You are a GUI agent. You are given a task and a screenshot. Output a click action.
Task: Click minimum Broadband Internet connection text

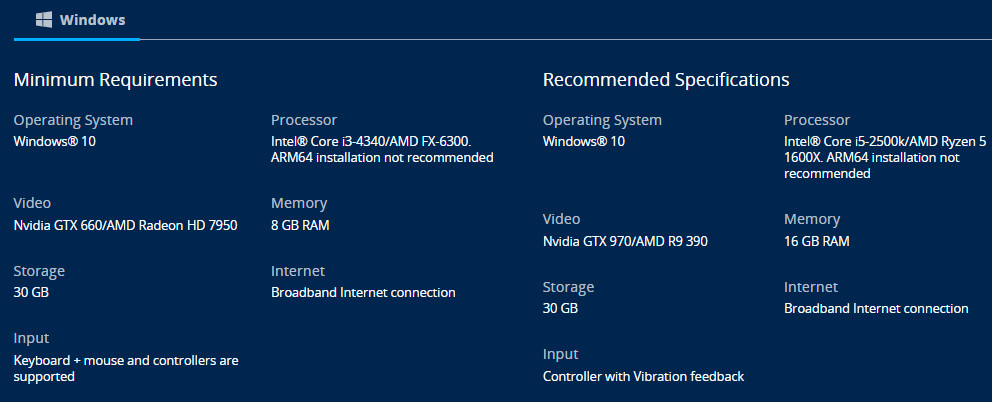[363, 292]
